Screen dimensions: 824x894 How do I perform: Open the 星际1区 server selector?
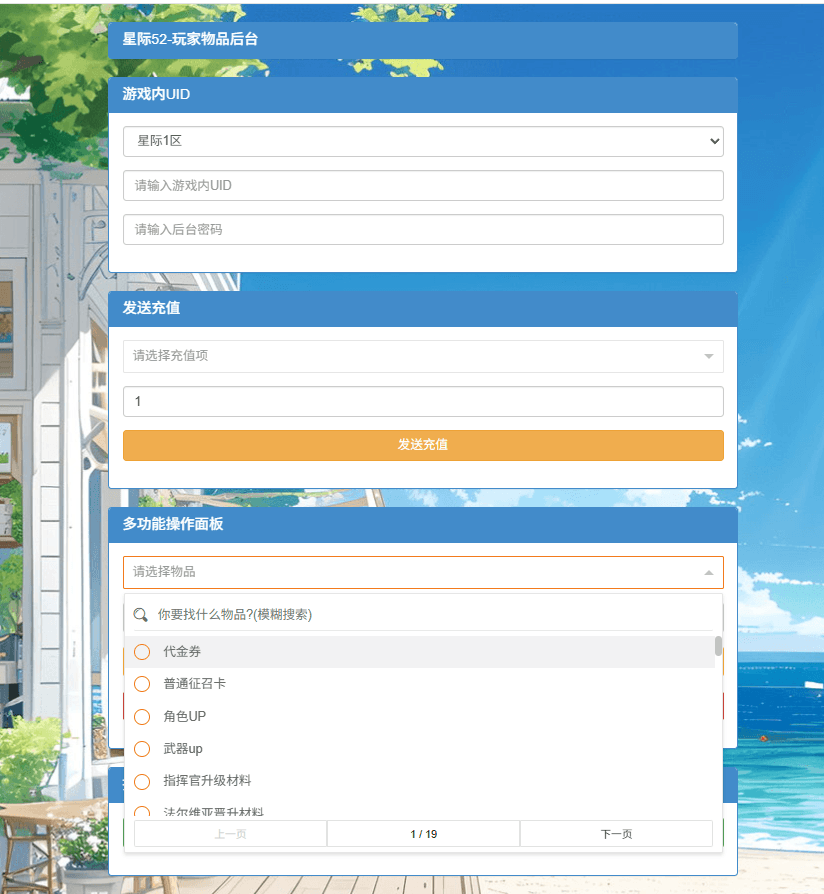tap(423, 142)
